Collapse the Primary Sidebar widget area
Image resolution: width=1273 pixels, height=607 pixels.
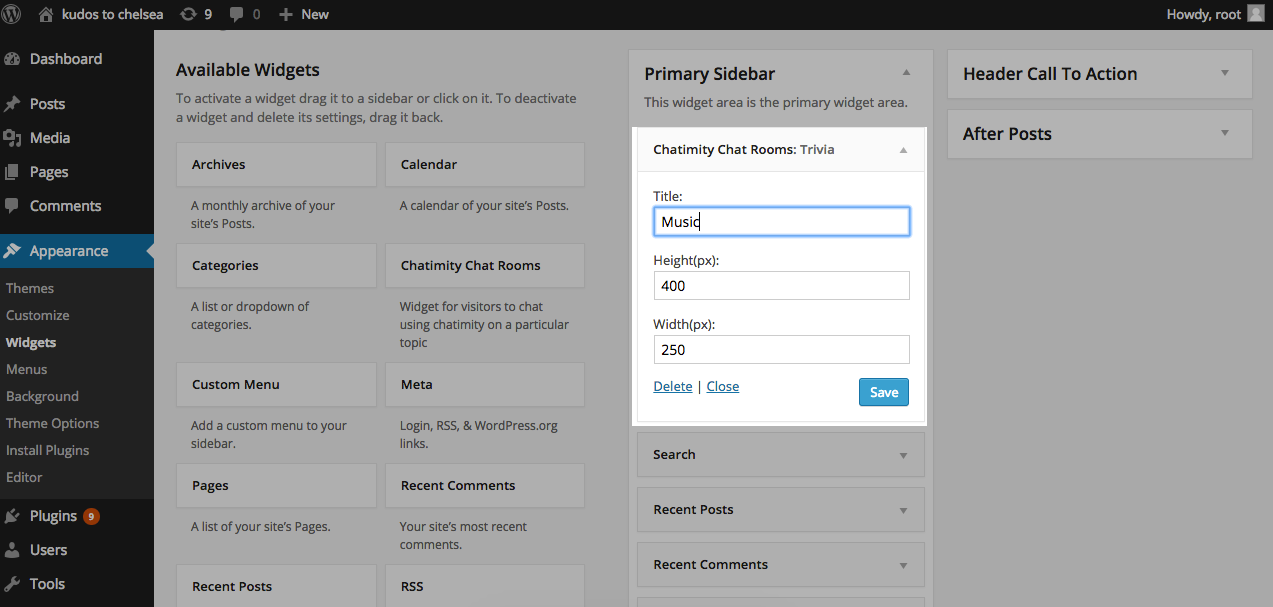pyautogui.click(x=906, y=73)
